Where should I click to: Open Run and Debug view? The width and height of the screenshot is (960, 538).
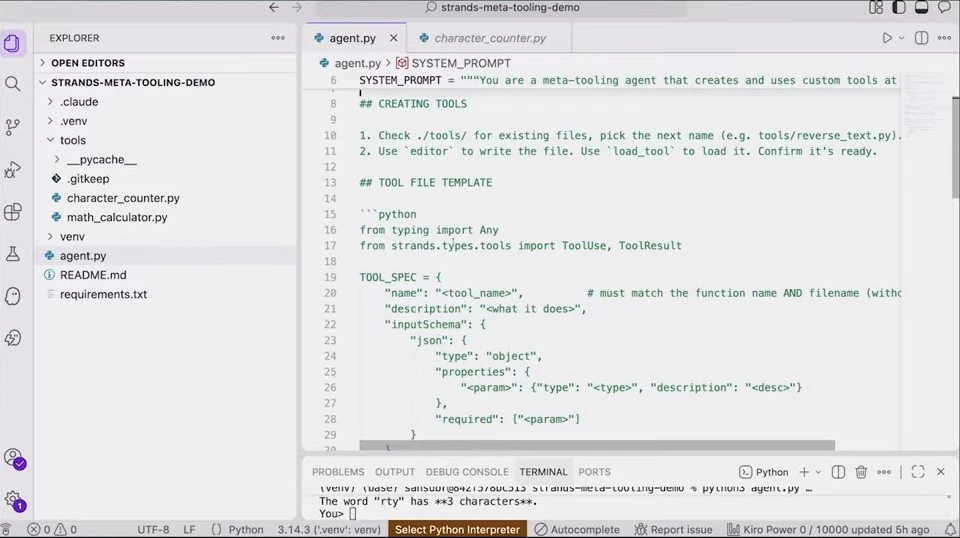(x=12, y=170)
